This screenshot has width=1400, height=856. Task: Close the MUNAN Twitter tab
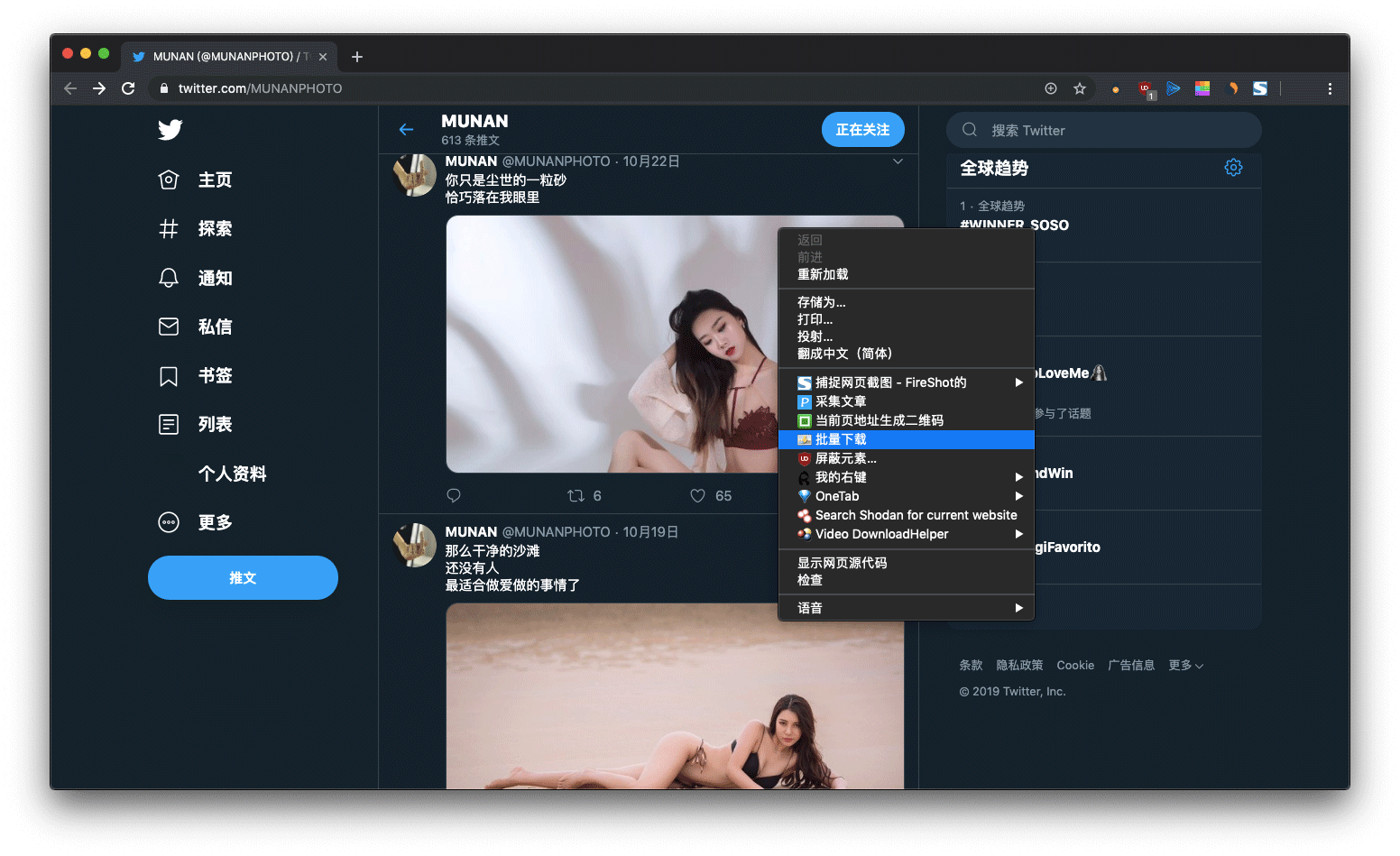coord(323,57)
